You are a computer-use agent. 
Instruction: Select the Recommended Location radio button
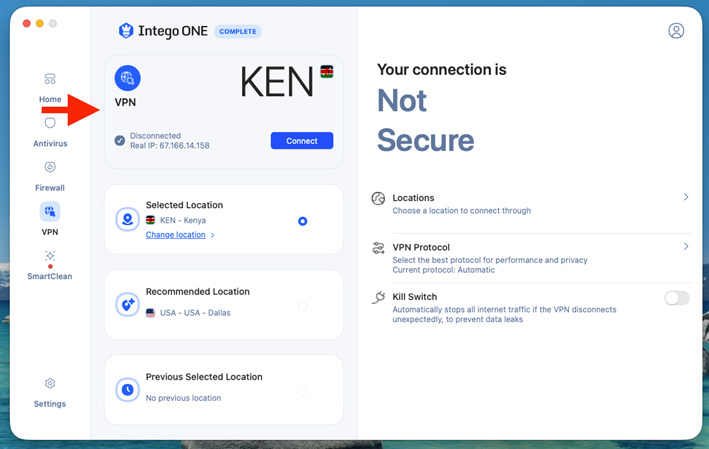pyautogui.click(x=303, y=307)
